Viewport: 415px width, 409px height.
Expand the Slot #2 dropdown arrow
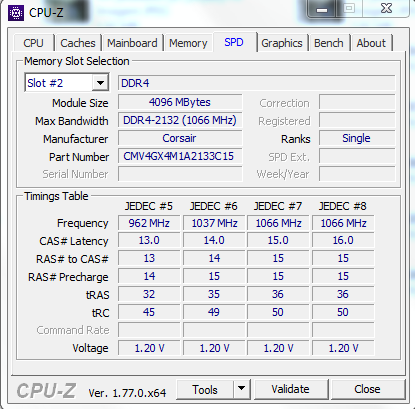point(100,83)
